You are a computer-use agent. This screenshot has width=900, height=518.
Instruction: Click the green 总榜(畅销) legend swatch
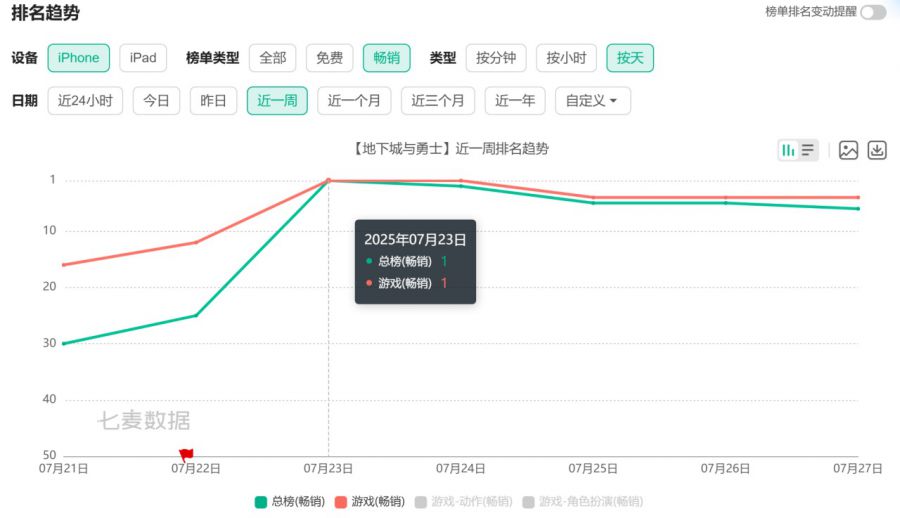click(261, 502)
